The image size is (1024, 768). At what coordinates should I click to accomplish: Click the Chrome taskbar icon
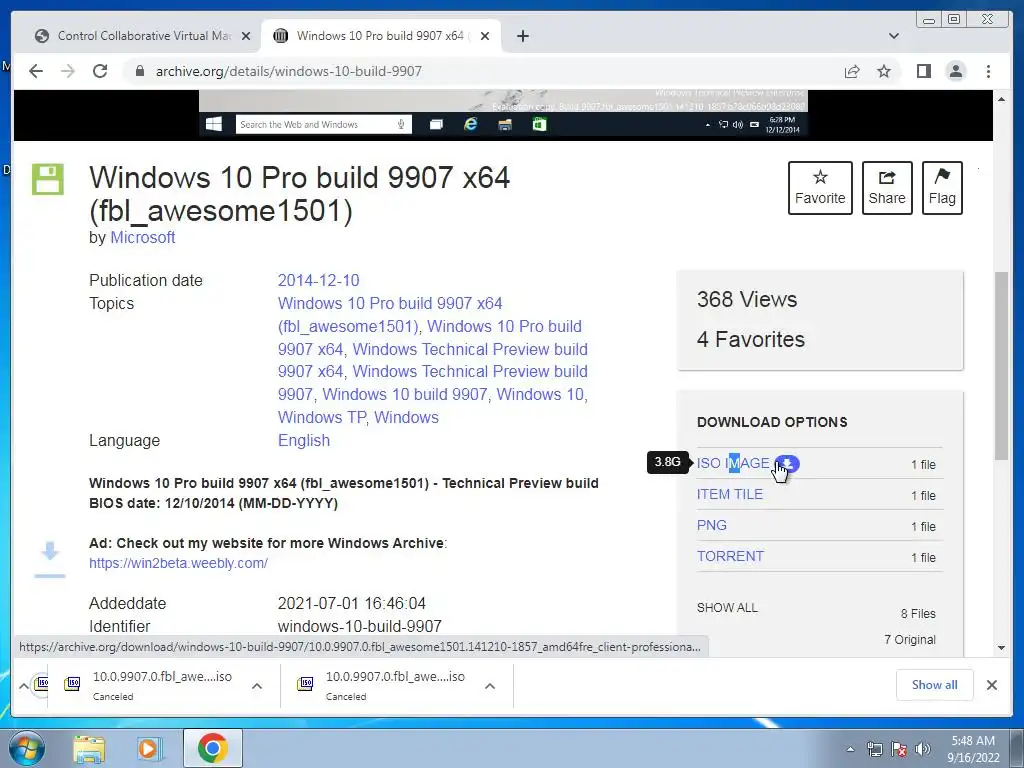[212, 748]
